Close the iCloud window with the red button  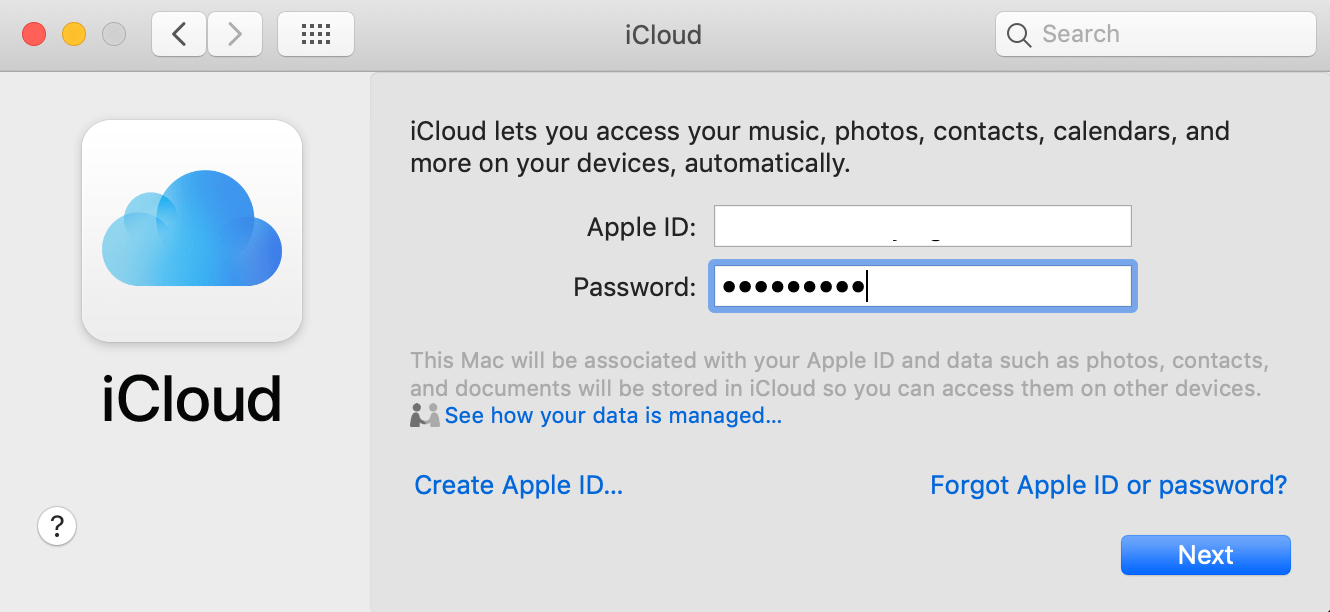click(34, 35)
